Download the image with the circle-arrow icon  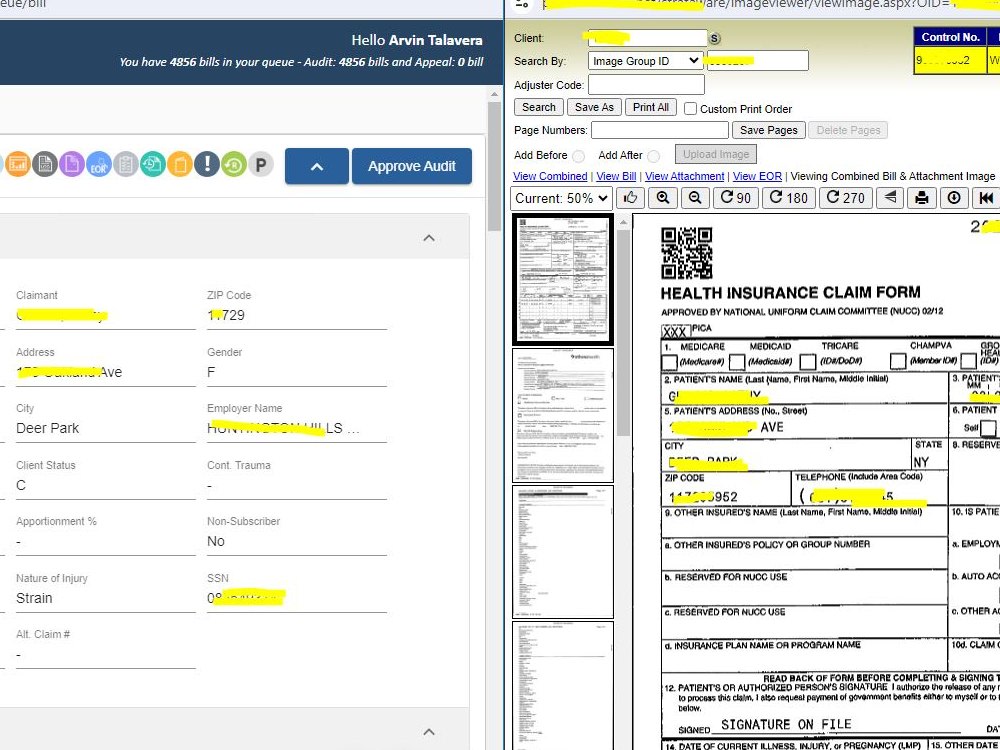coord(954,198)
